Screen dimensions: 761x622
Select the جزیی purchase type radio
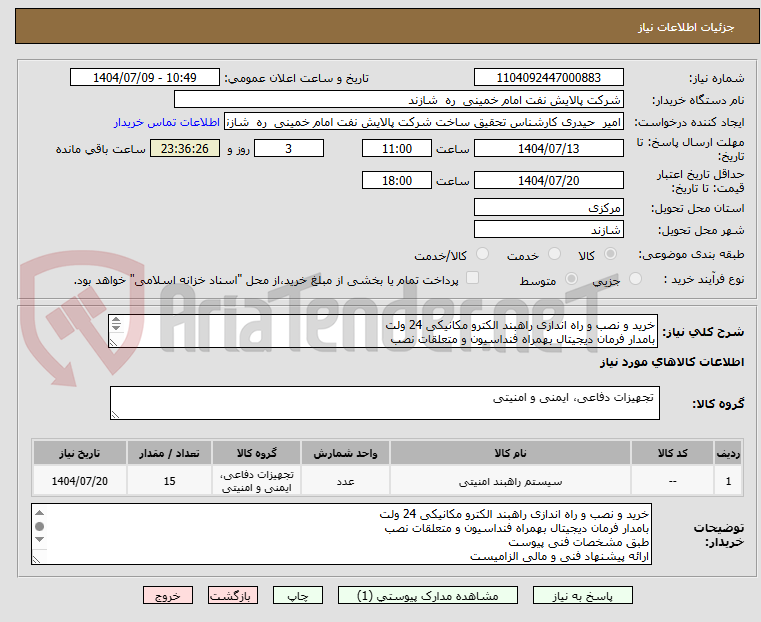click(x=635, y=279)
